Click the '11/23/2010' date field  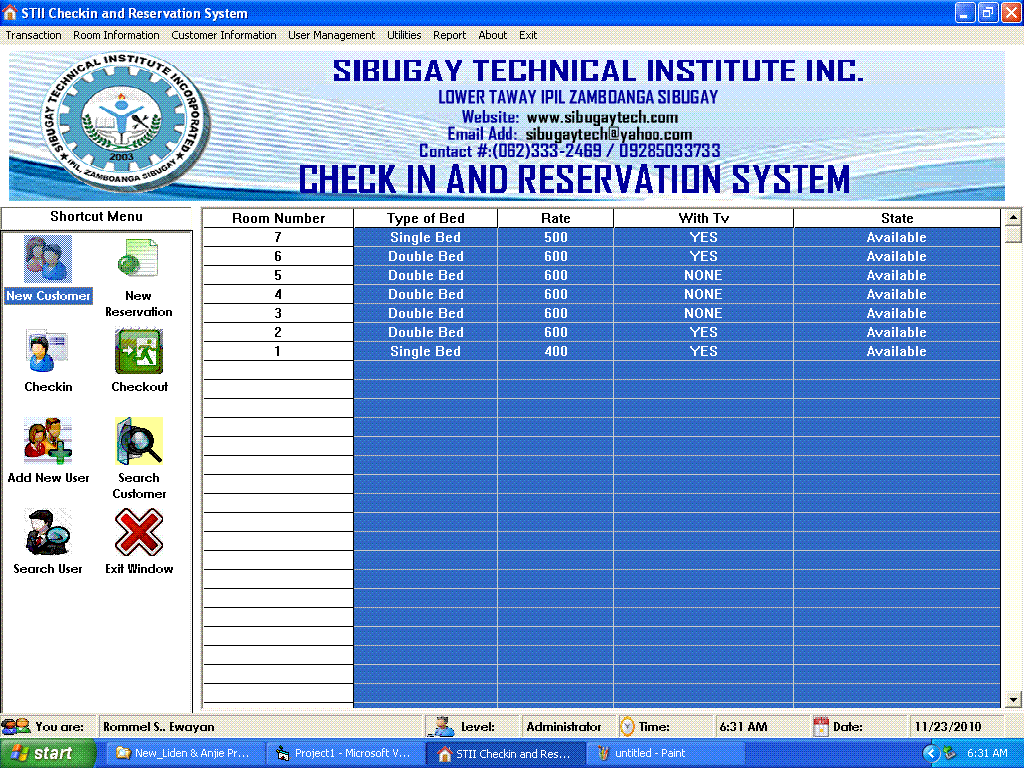click(x=955, y=726)
